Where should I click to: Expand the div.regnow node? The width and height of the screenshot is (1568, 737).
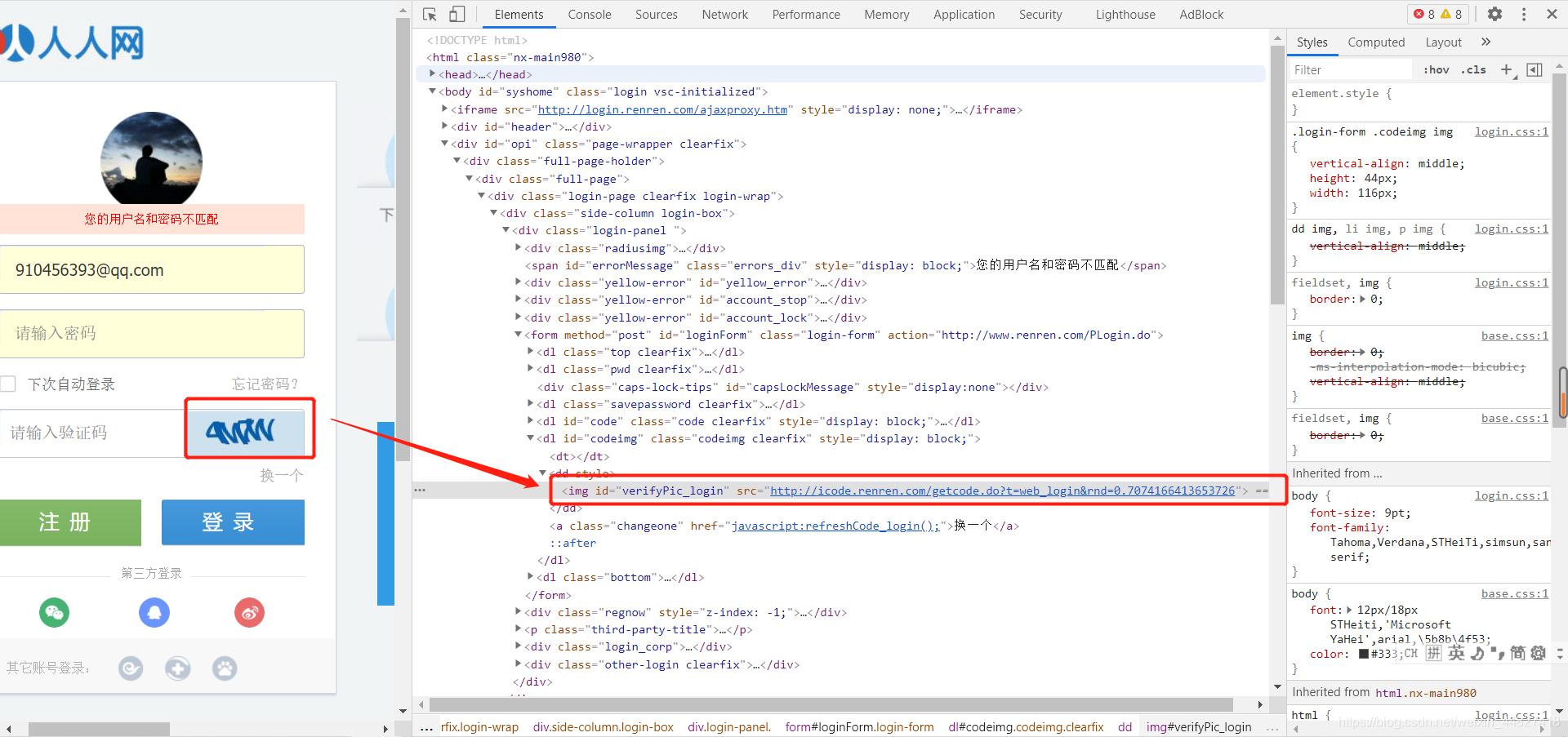tap(518, 611)
